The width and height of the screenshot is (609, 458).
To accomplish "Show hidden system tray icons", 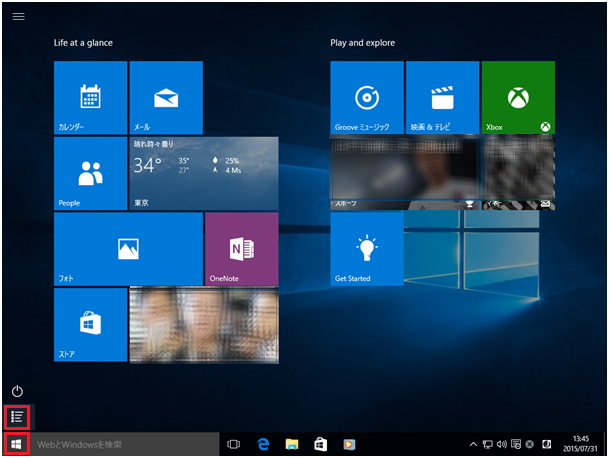I will pyautogui.click(x=473, y=444).
